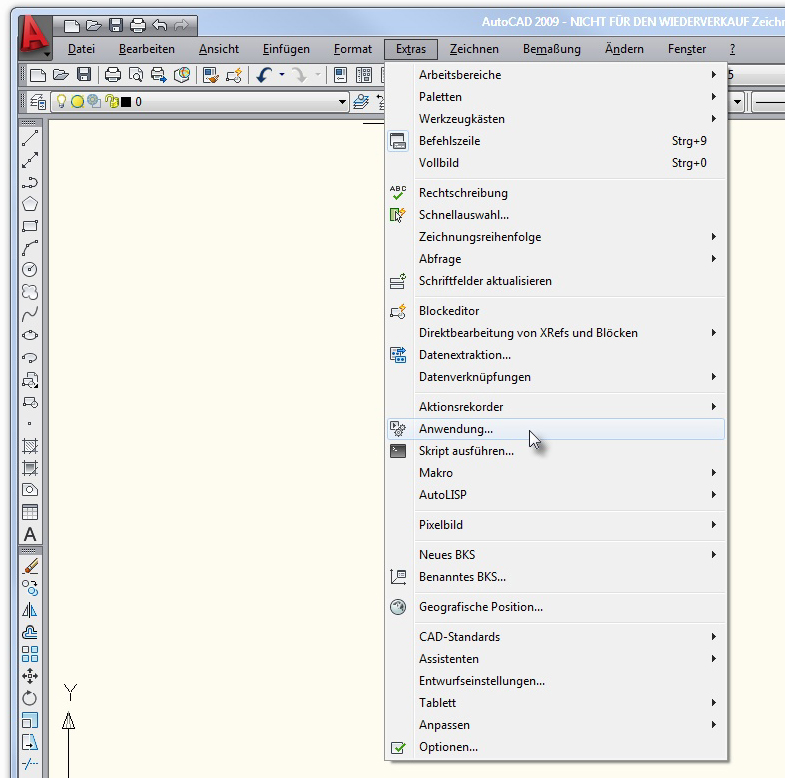Pick the Circle tool in the draw toolbar
The width and height of the screenshot is (785, 778).
pos(30,269)
